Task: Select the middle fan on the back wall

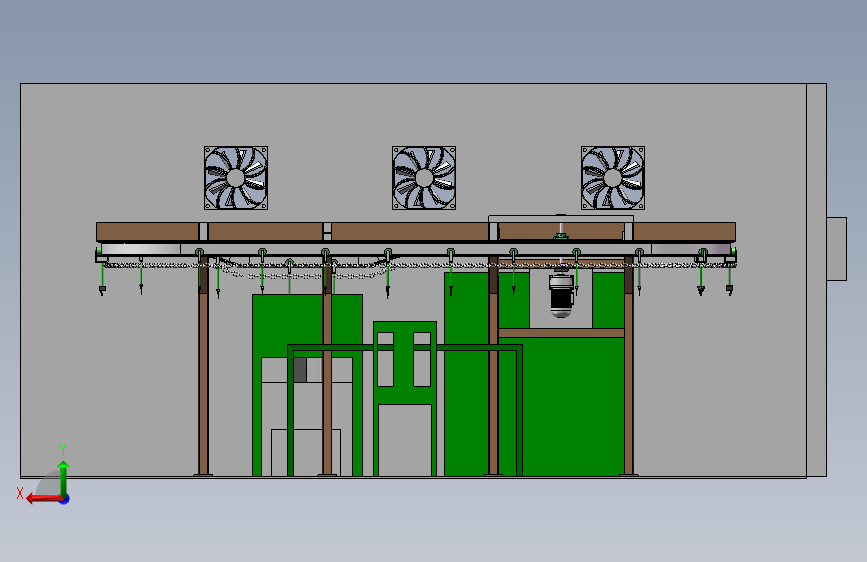Action: (424, 178)
